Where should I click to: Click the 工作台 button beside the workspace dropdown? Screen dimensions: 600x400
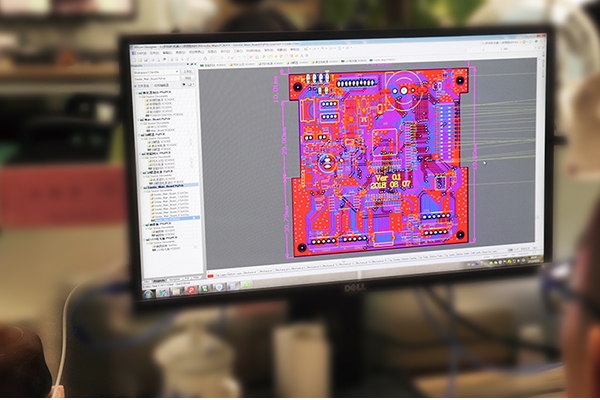[x=188, y=71]
